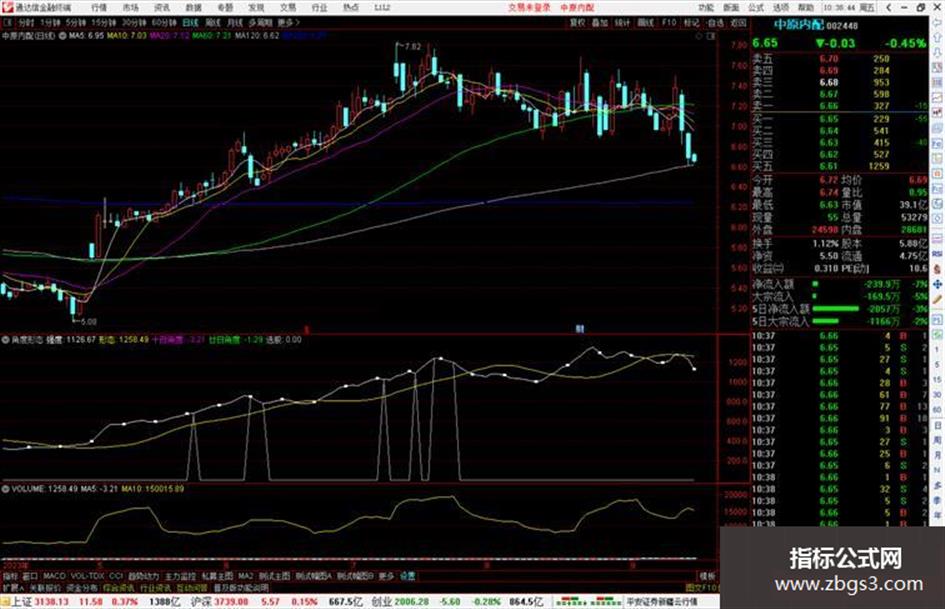This screenshot has height=609, width=945.
Task: Click the 统计 statistics button
Action: pyautogui.click(x=623, y=22)
